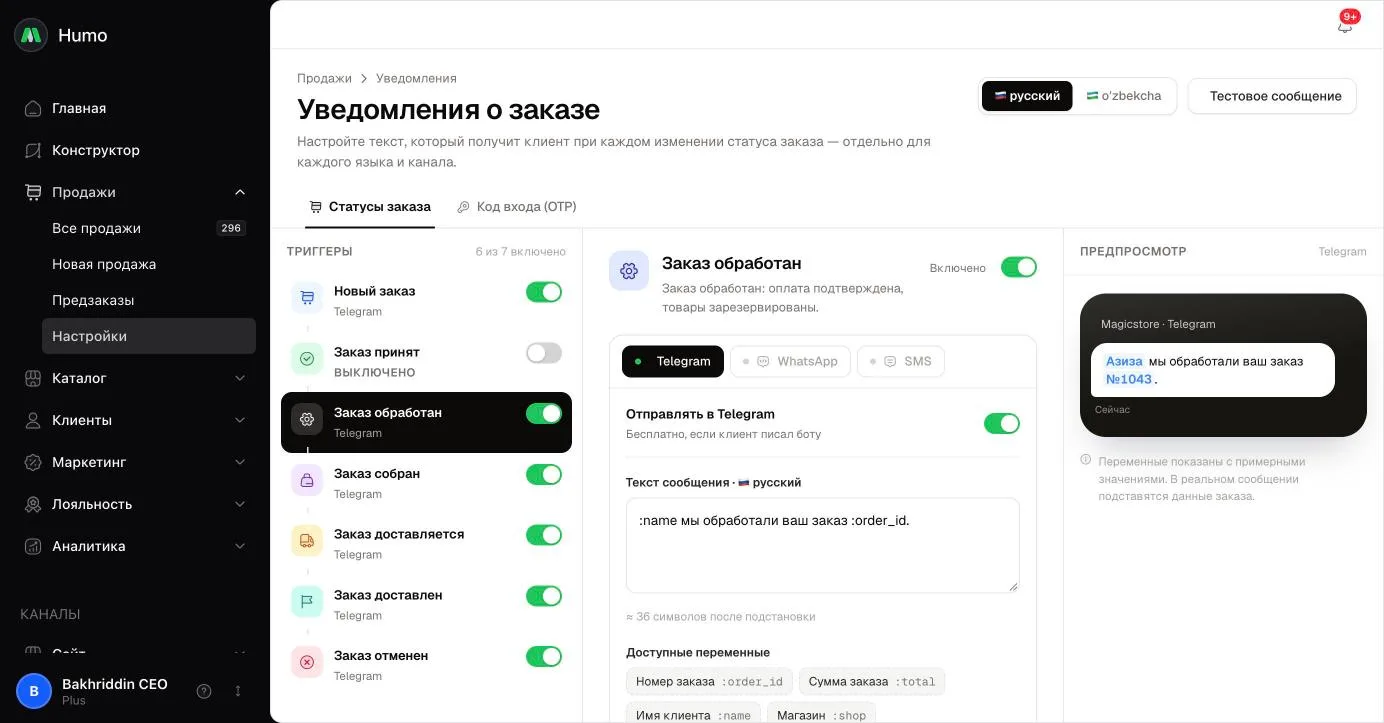Screen dimensions: 1384x723
Task: Click the bag icon for Заказ собран
Action: click(307, 480)
